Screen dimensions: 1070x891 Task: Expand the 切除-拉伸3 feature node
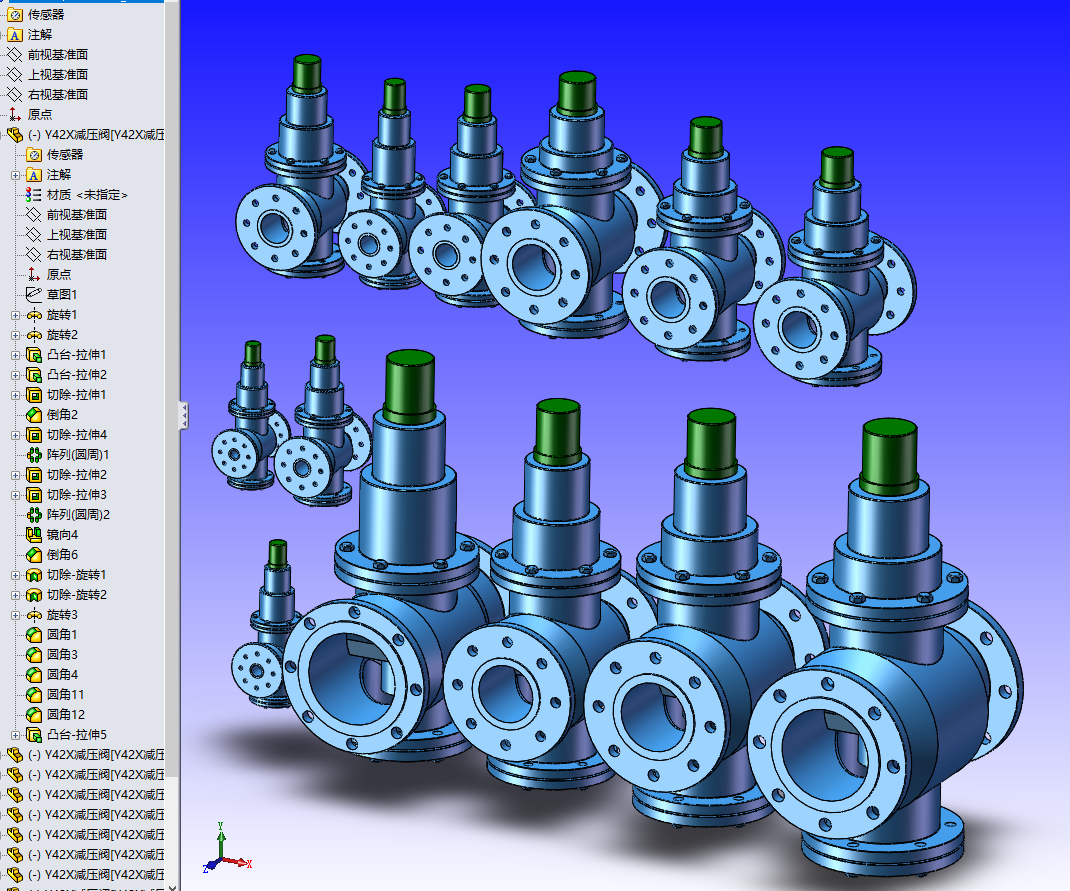pos(16,495)
